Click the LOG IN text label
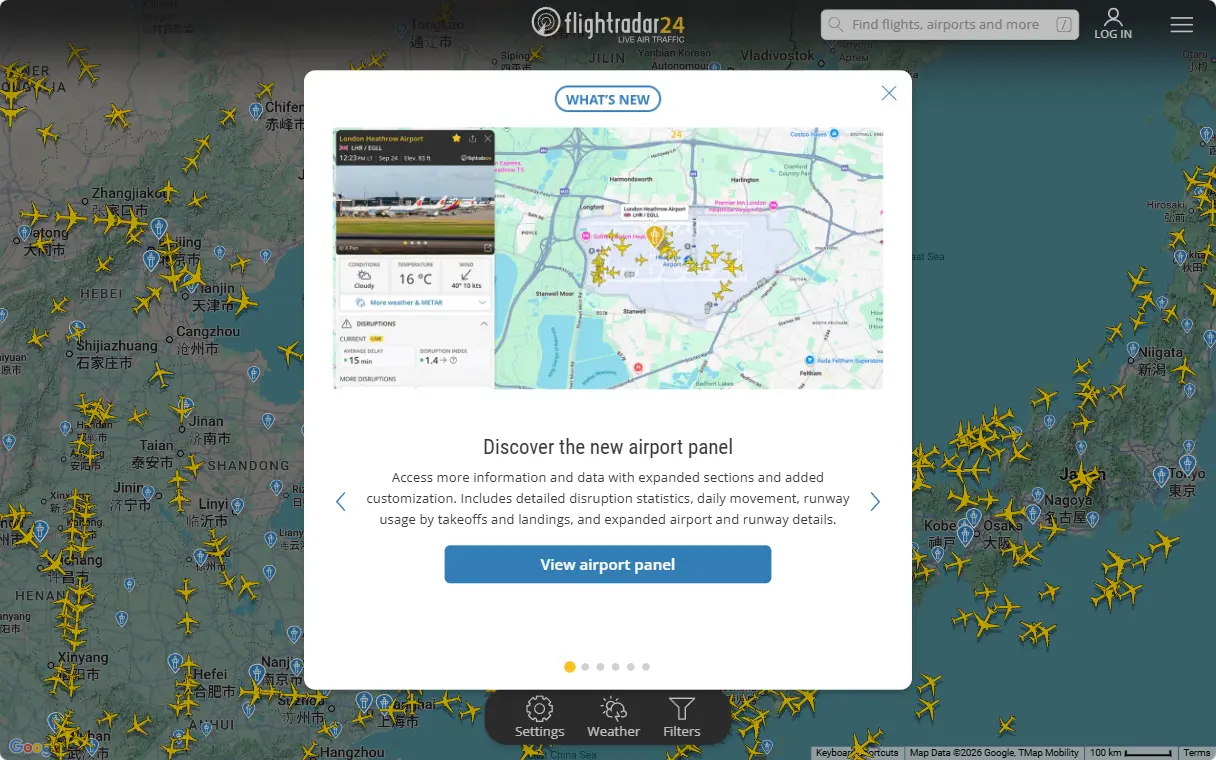 1113,34
